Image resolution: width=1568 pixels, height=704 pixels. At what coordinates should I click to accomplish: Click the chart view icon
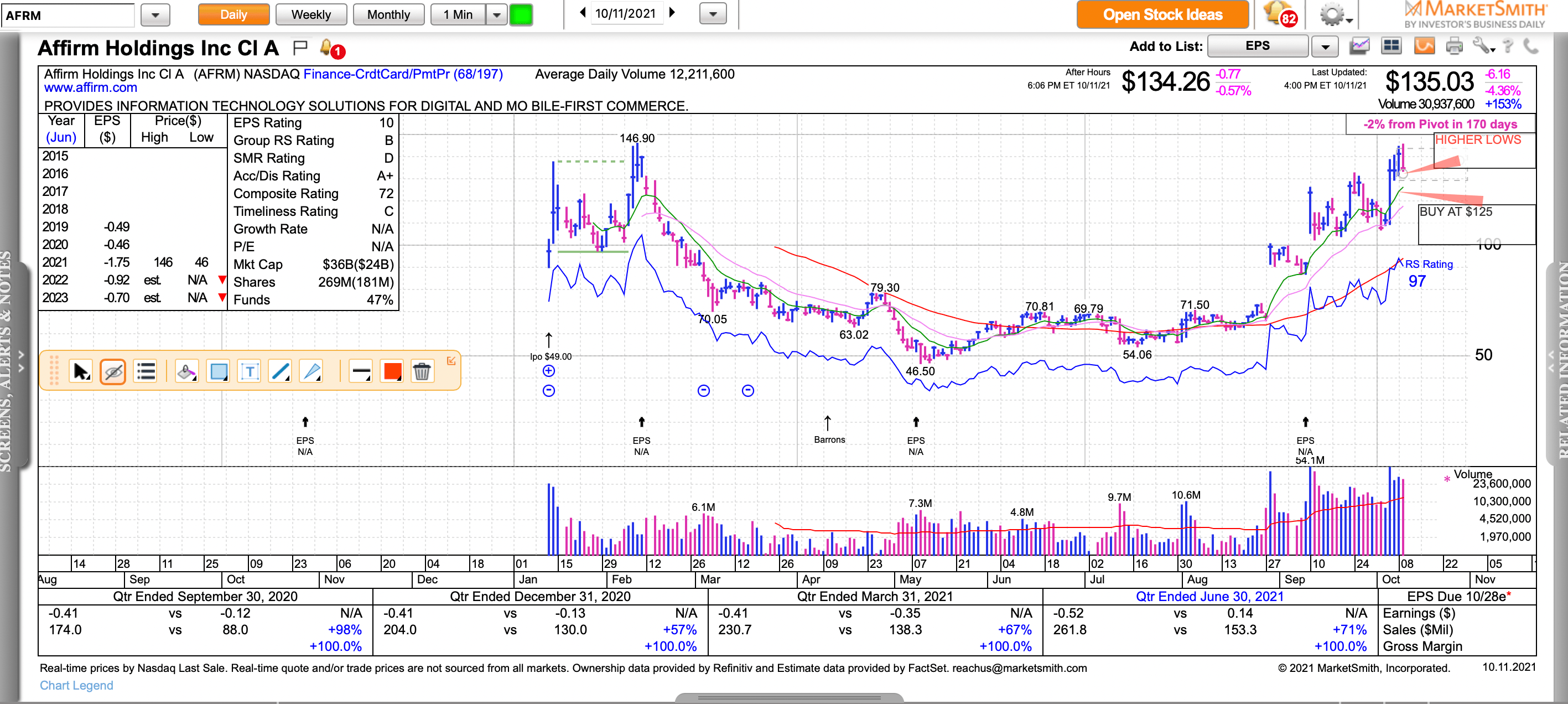pos(1359,46)
